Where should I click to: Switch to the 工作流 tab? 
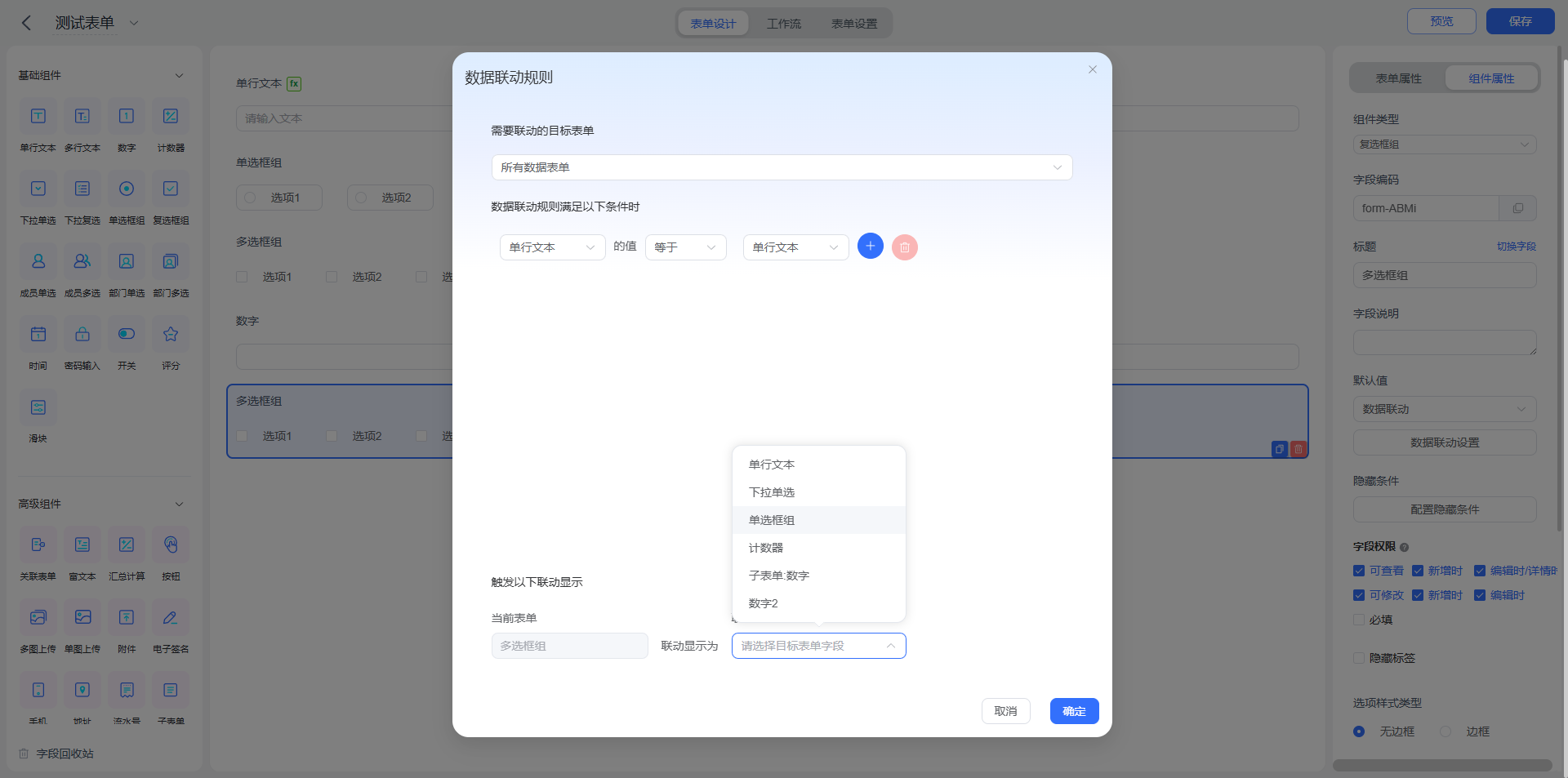(x=784, y=24)
